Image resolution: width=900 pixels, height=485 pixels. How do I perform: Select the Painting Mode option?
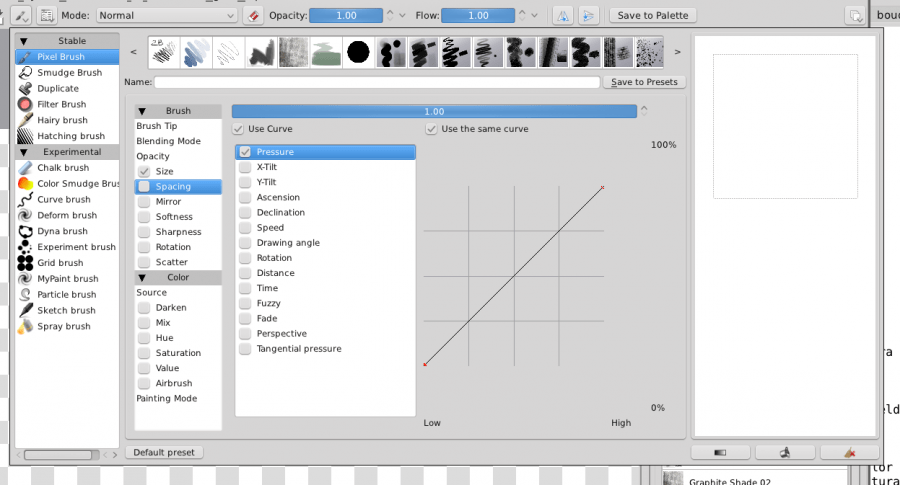coord(166,398)
